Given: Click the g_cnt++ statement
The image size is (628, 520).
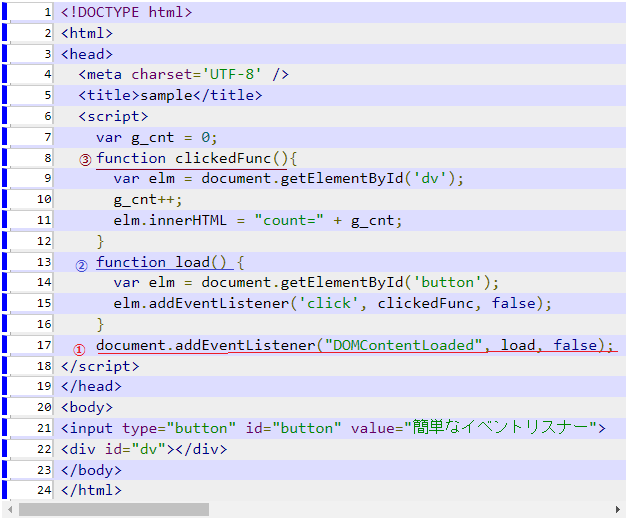Looking at the screenshot, I should (x=143, y=199).
